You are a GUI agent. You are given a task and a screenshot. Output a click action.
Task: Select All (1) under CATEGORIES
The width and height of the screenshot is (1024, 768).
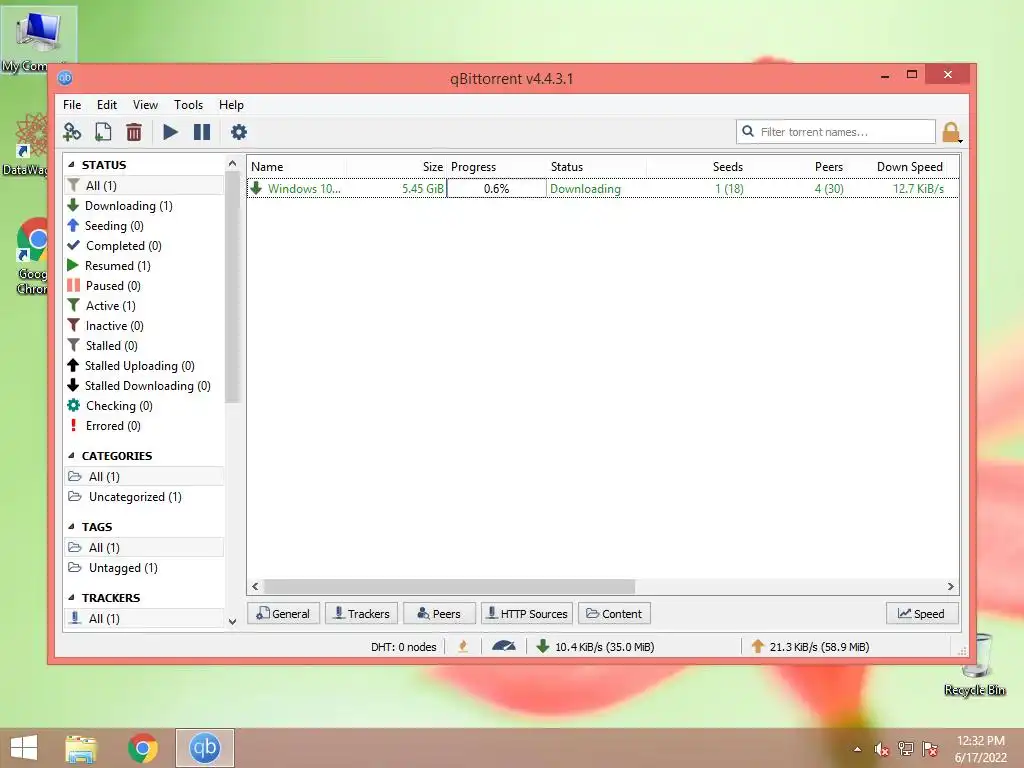tap(144, 477)
